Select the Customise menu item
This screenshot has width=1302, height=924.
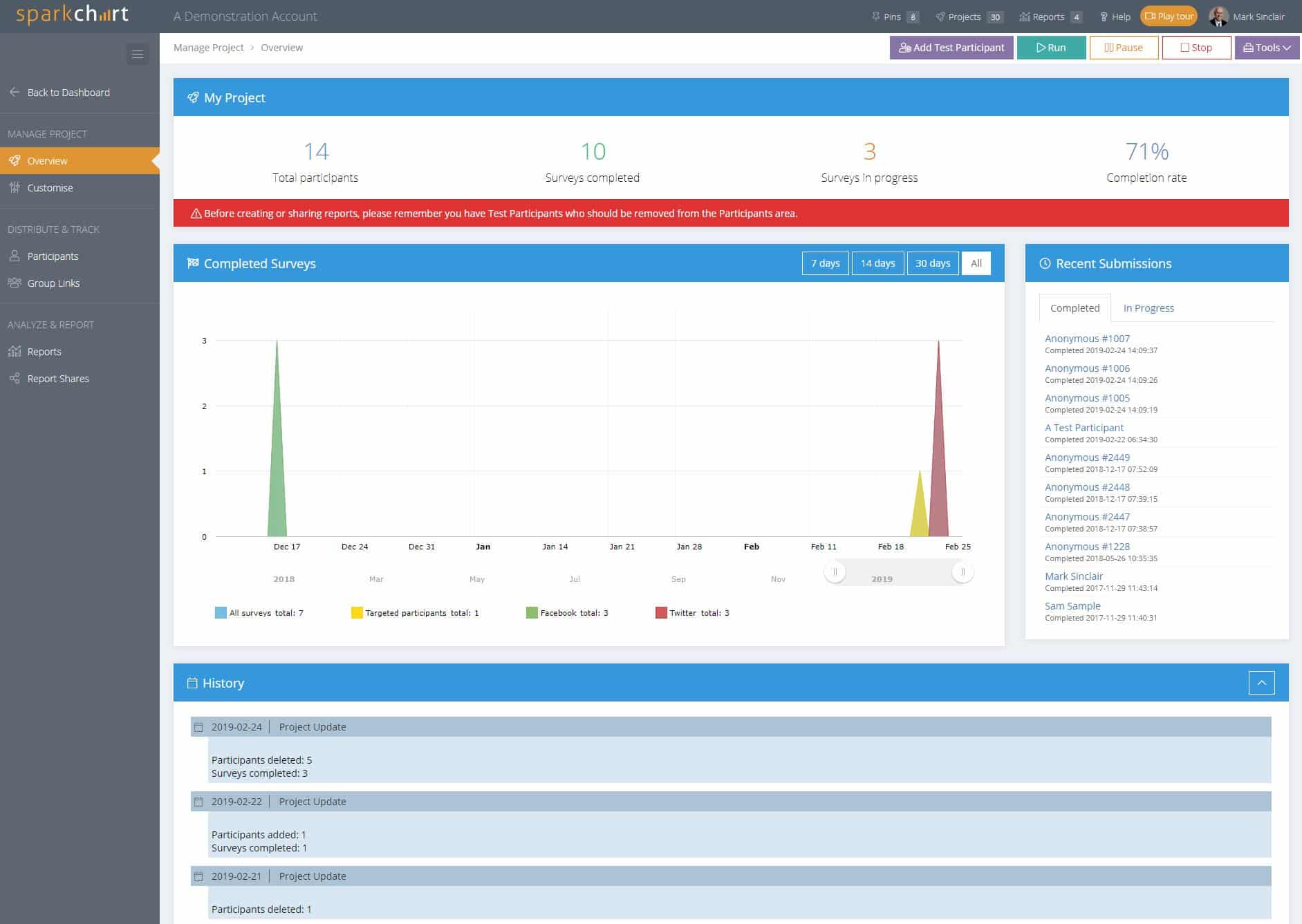(50, 187)
